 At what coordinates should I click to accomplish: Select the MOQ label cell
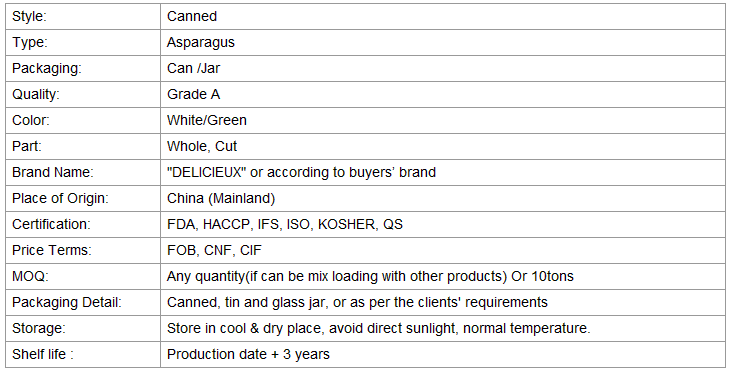[83, 277]
